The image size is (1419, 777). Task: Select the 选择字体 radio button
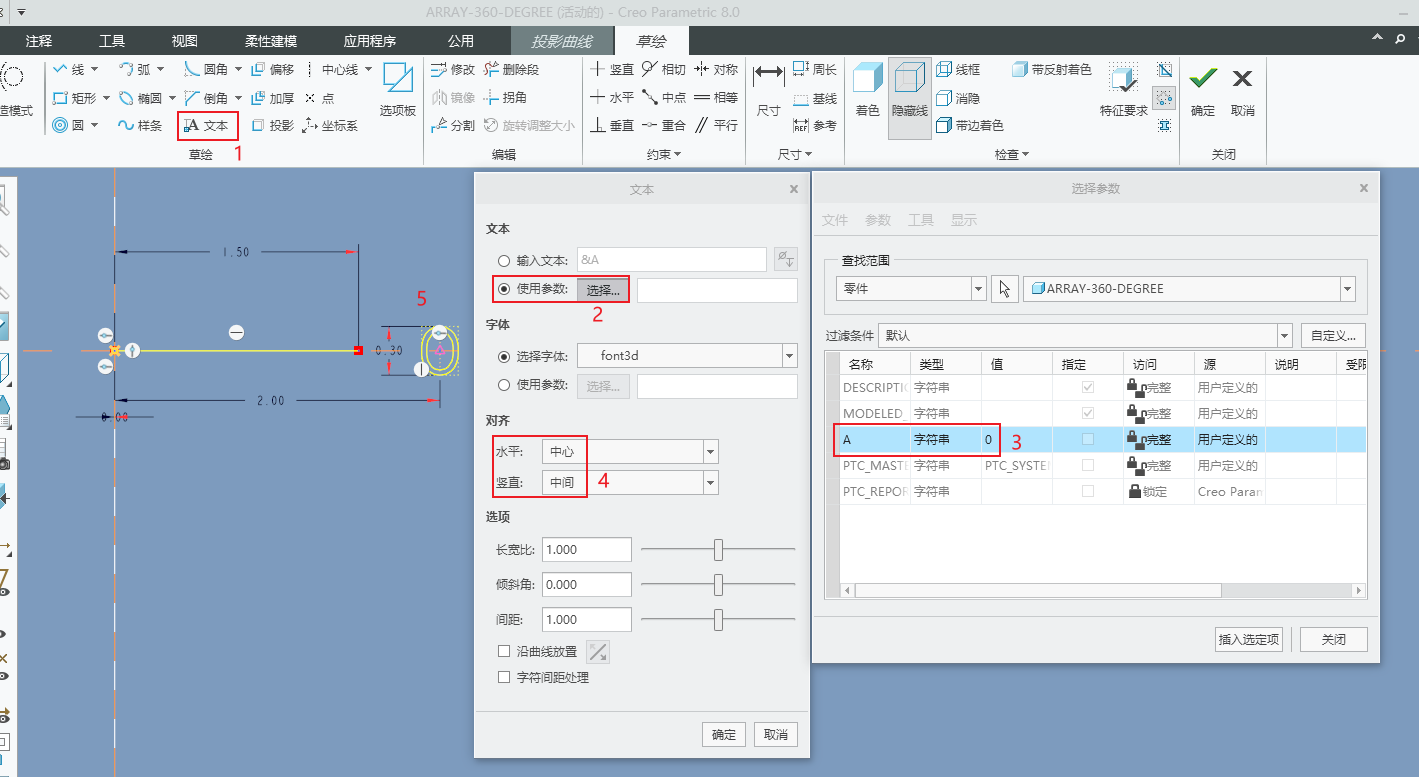504,356
